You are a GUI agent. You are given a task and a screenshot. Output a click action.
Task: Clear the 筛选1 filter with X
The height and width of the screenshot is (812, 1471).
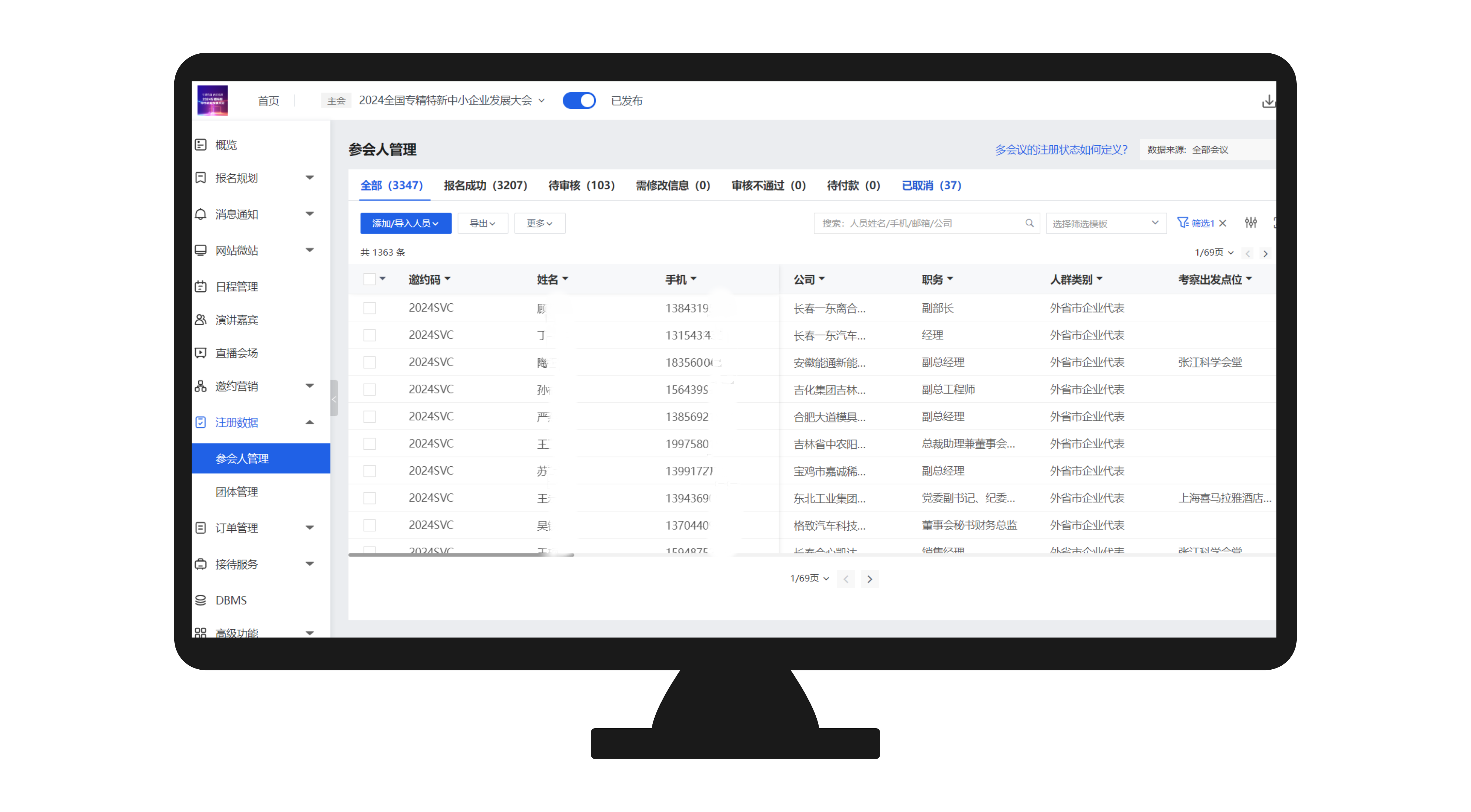1223,223
